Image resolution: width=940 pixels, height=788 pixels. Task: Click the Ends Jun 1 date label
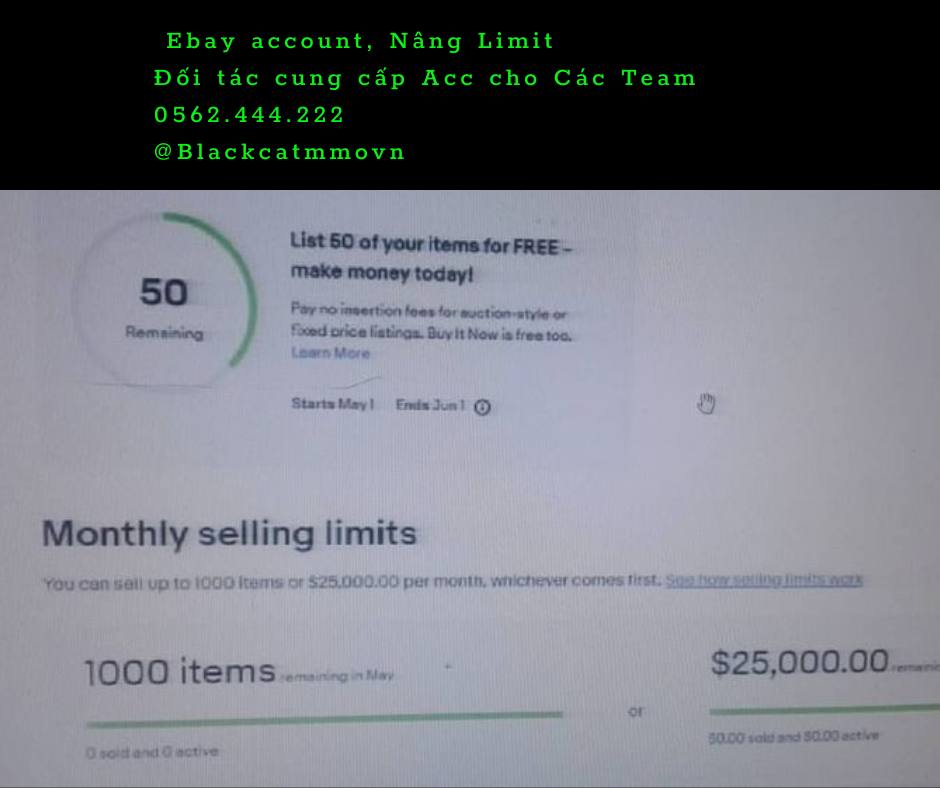[430, 405]
